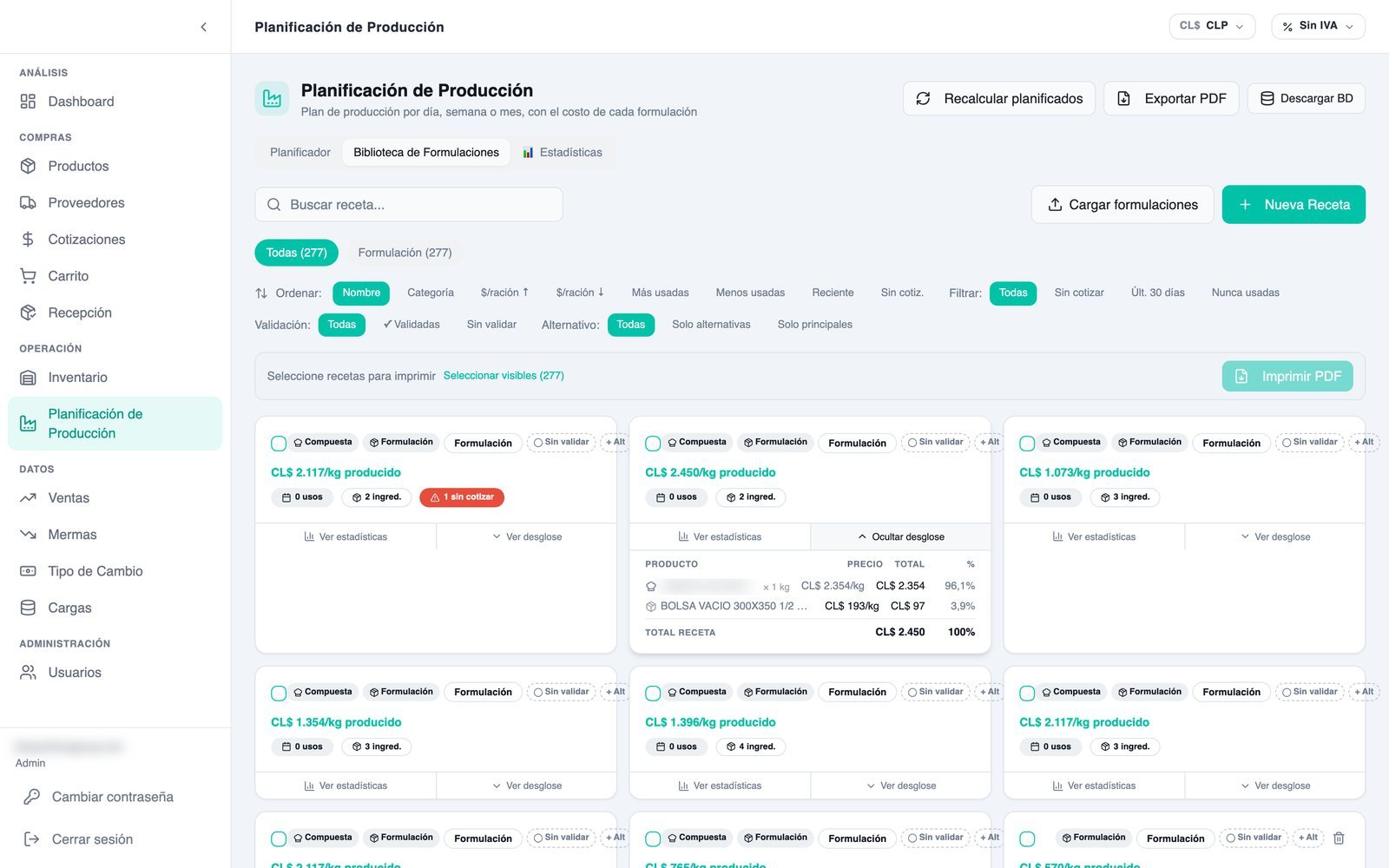1389x868 pixels.
Task: Select the CL$ 2.450/kg recipe checkbox
Action: (x=653, y=444)
